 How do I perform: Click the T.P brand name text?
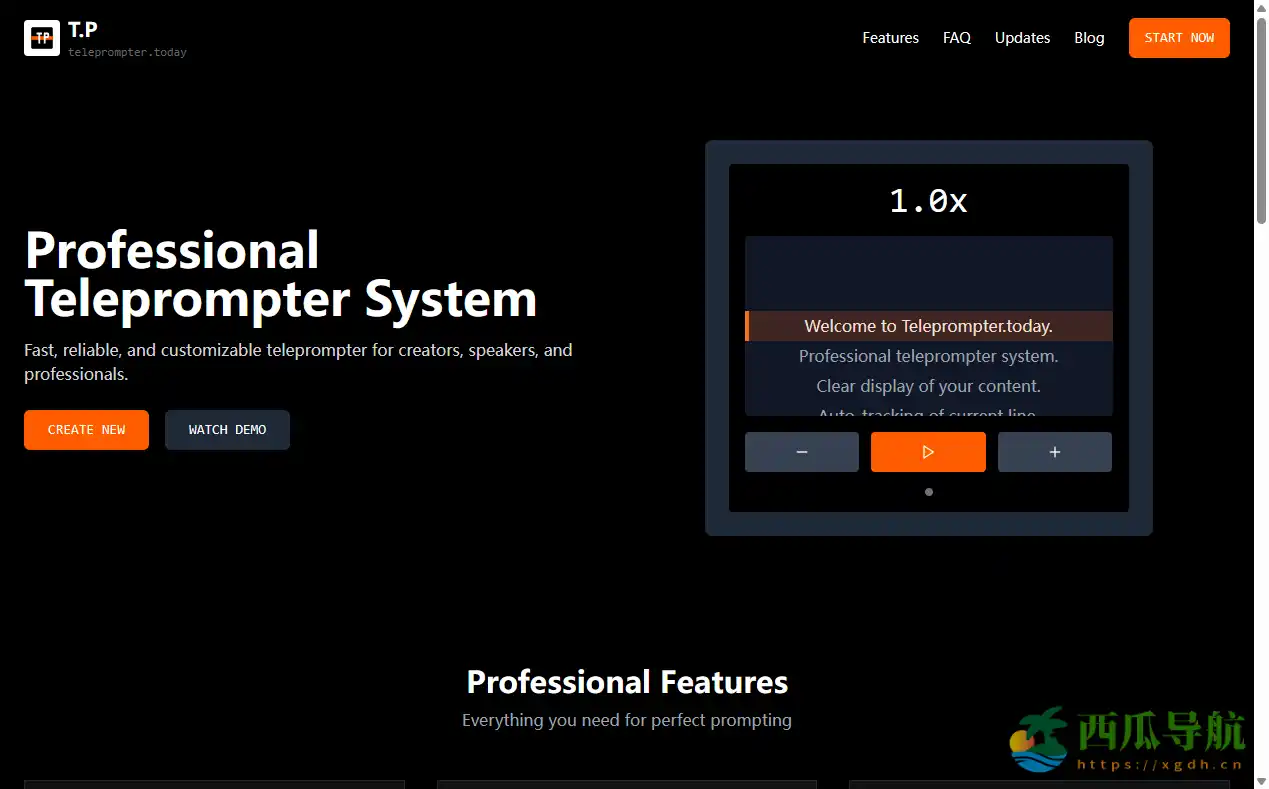83,30
